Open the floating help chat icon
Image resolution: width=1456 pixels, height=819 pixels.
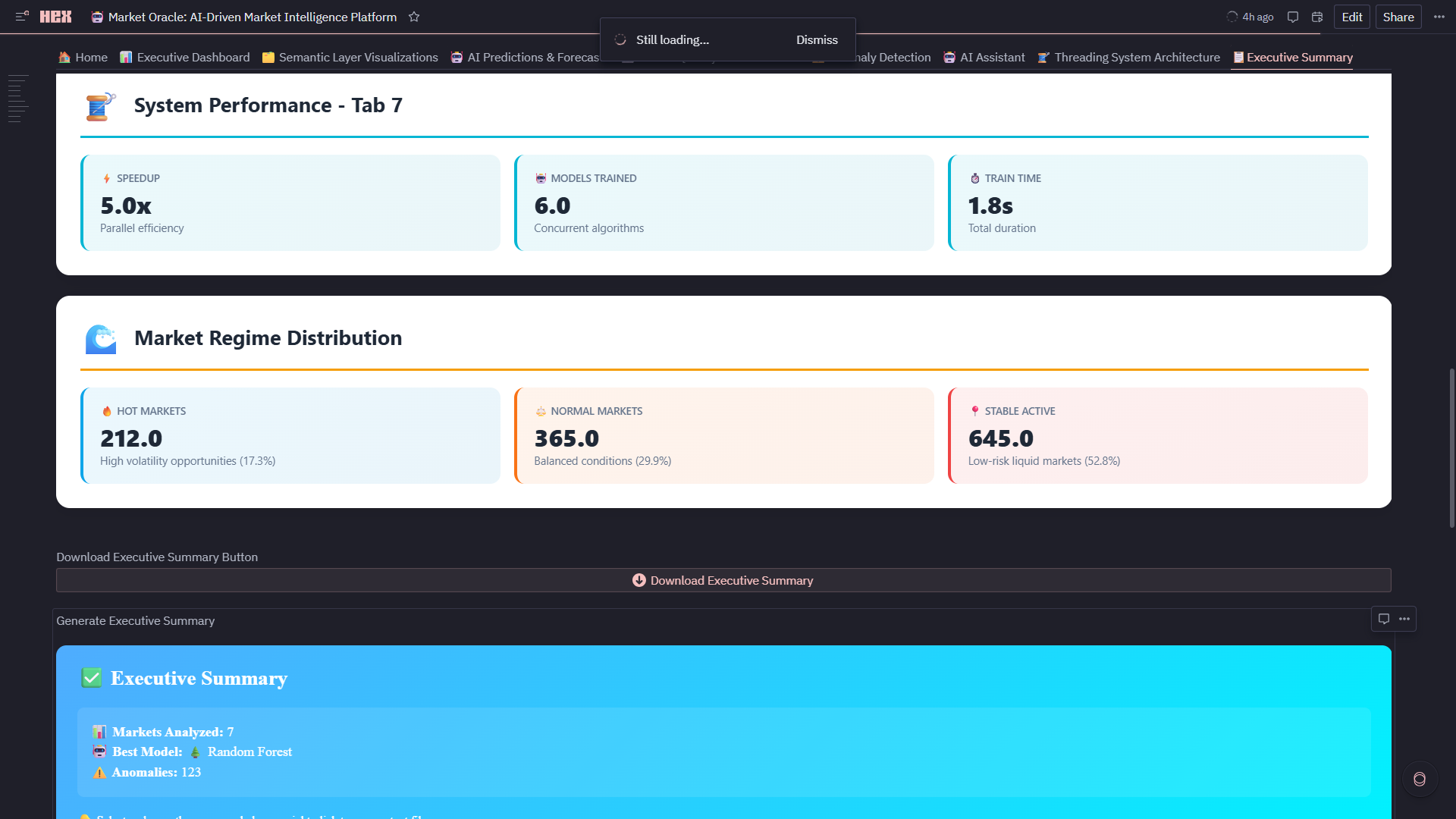pyautogui.click(x=1419, y=779)
